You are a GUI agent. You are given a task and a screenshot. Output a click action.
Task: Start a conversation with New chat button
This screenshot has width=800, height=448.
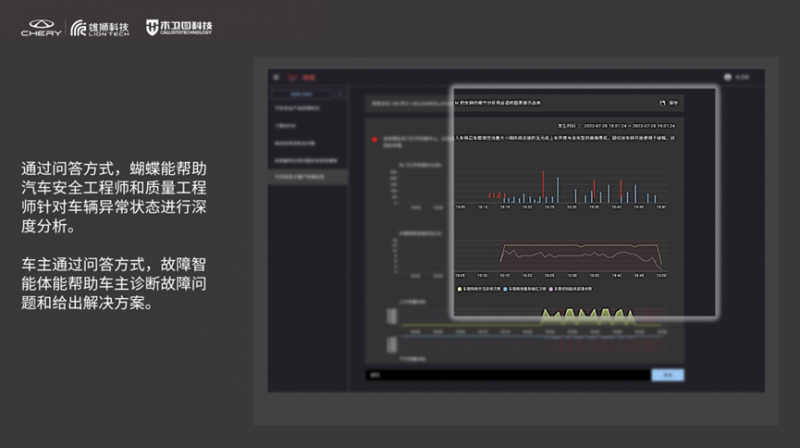pos(302,94)
